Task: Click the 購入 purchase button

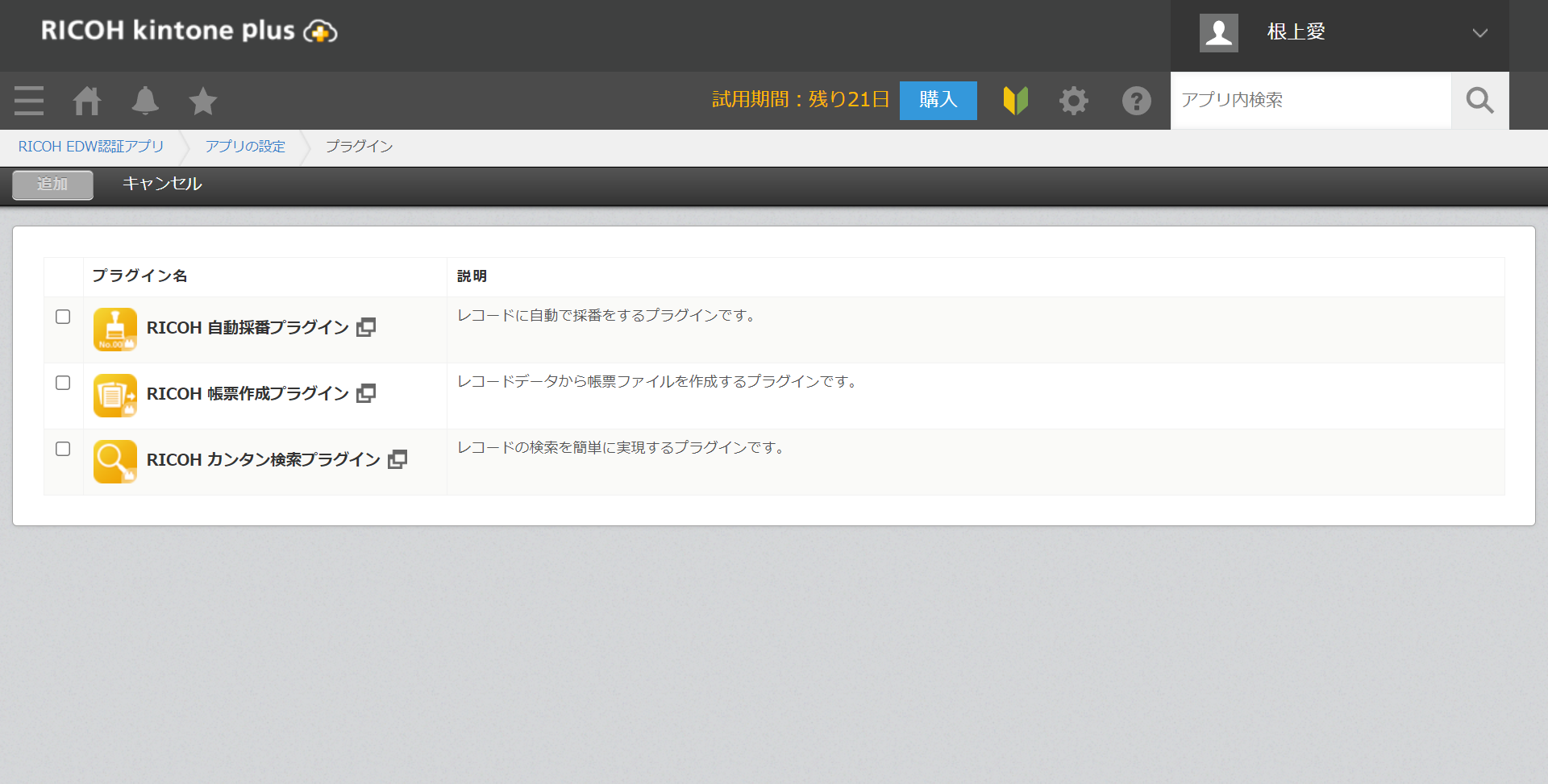Action: (x=938, y=101)
